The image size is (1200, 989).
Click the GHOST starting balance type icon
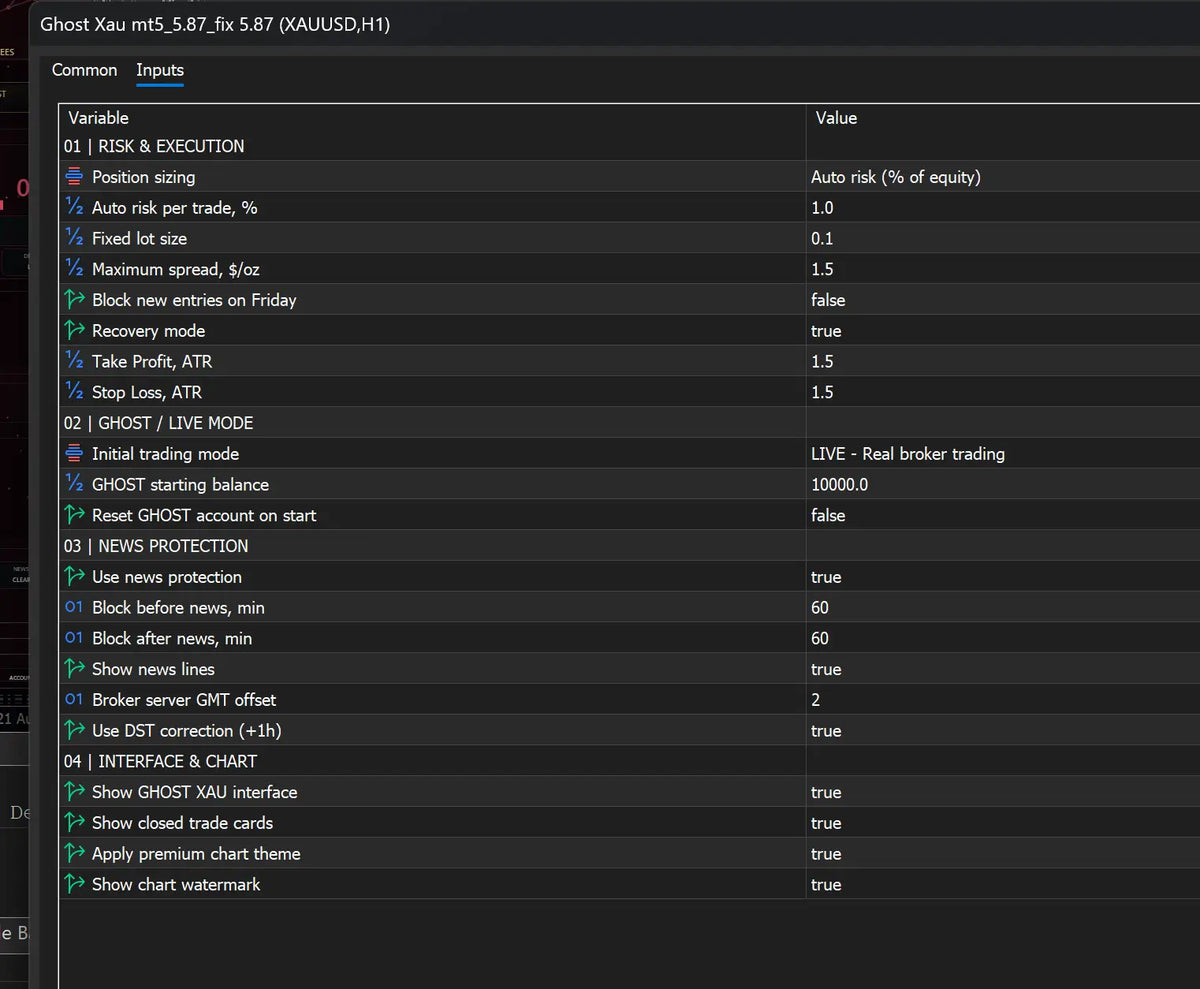[x=74, y=485]
